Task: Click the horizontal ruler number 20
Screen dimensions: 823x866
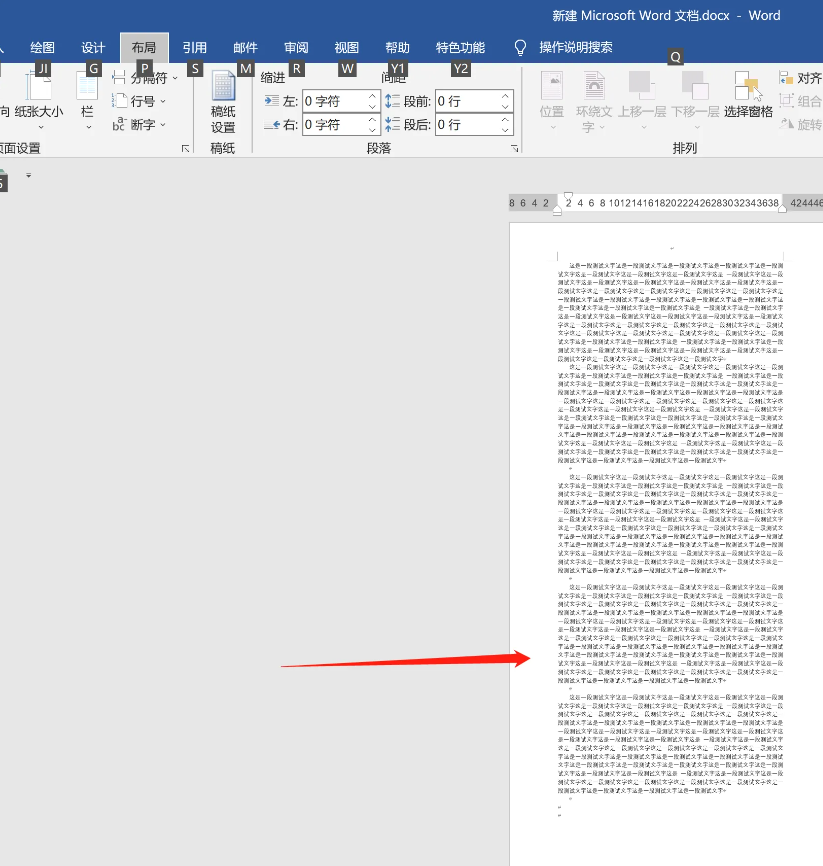Action: pos(671,203)
